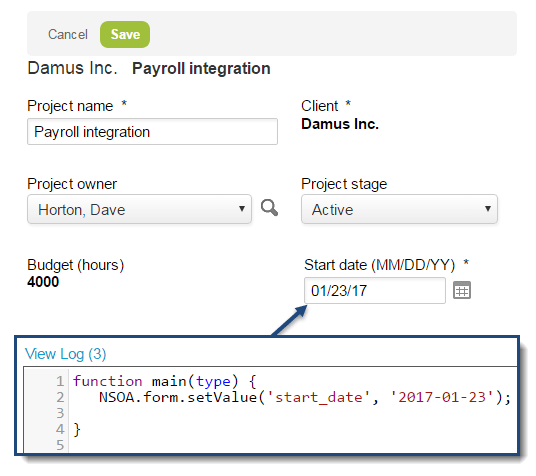The image size is (536, 476).
Task: Click the Payroll integration page heading
Action: [x=201, y=68]
